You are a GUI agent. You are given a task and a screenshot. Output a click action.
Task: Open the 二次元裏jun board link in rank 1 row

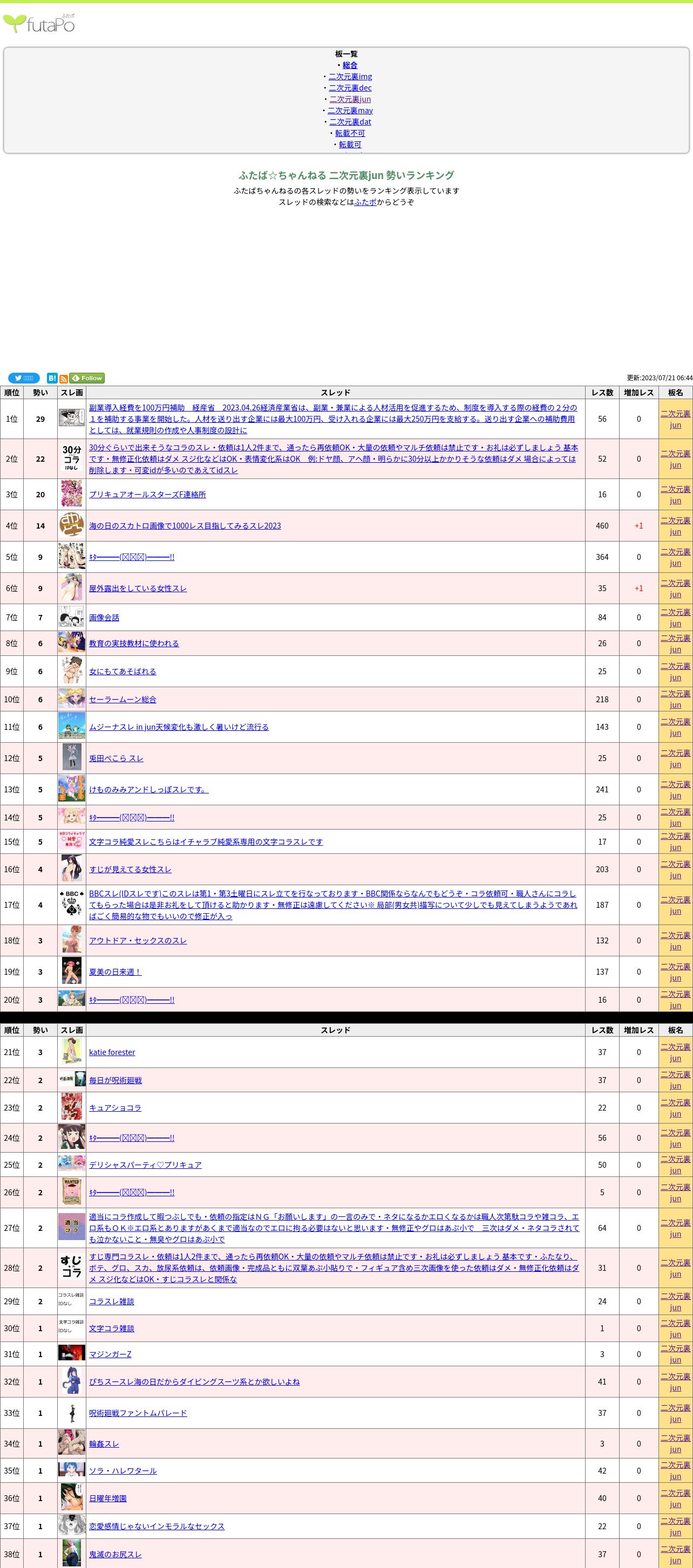tap(675, 419)
